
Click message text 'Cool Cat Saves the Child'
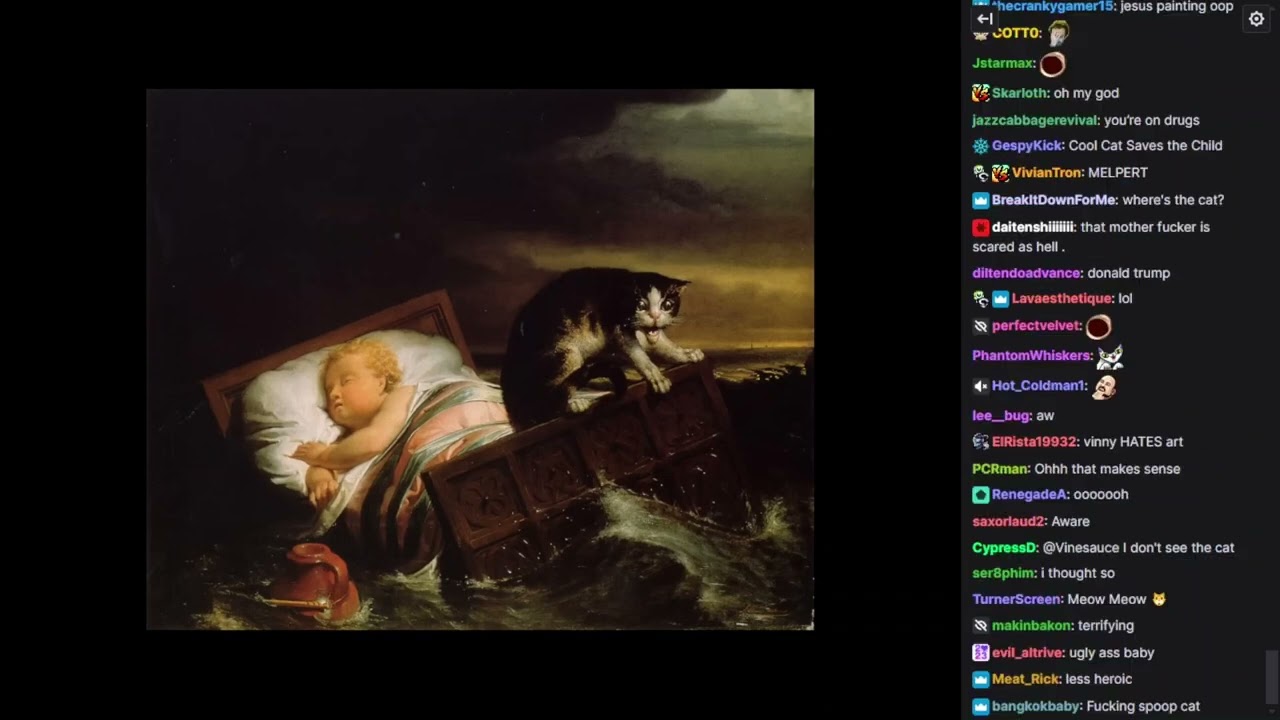1146,146
